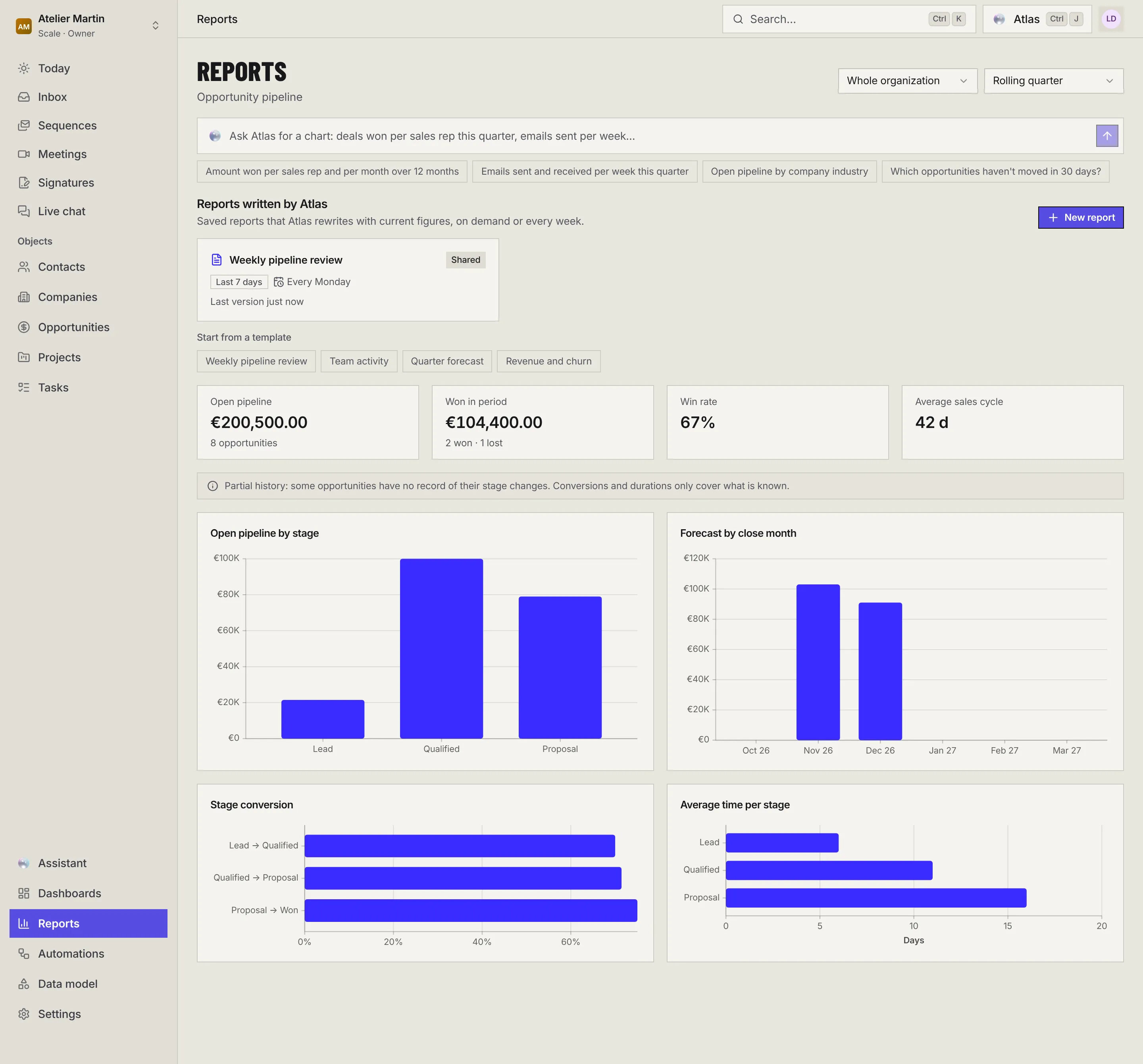Open the Tasks checklist
Screen dimensions: 1143x1064
point(88,387)
